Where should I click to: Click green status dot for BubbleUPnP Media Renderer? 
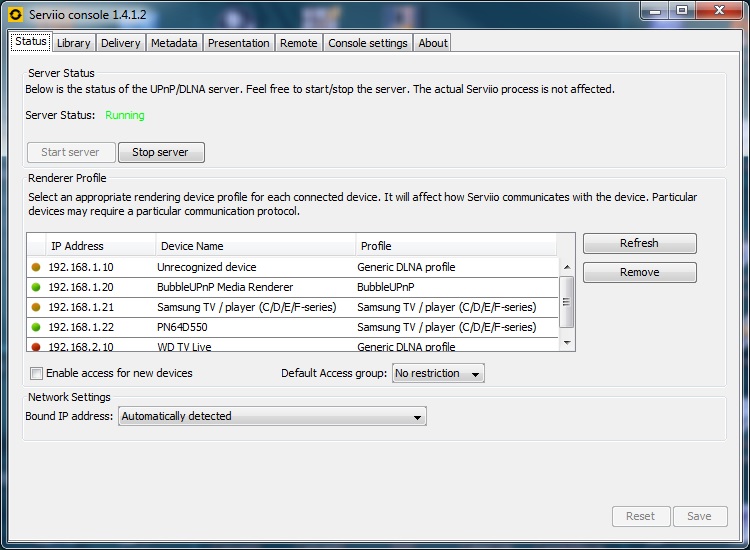point(37,287)
